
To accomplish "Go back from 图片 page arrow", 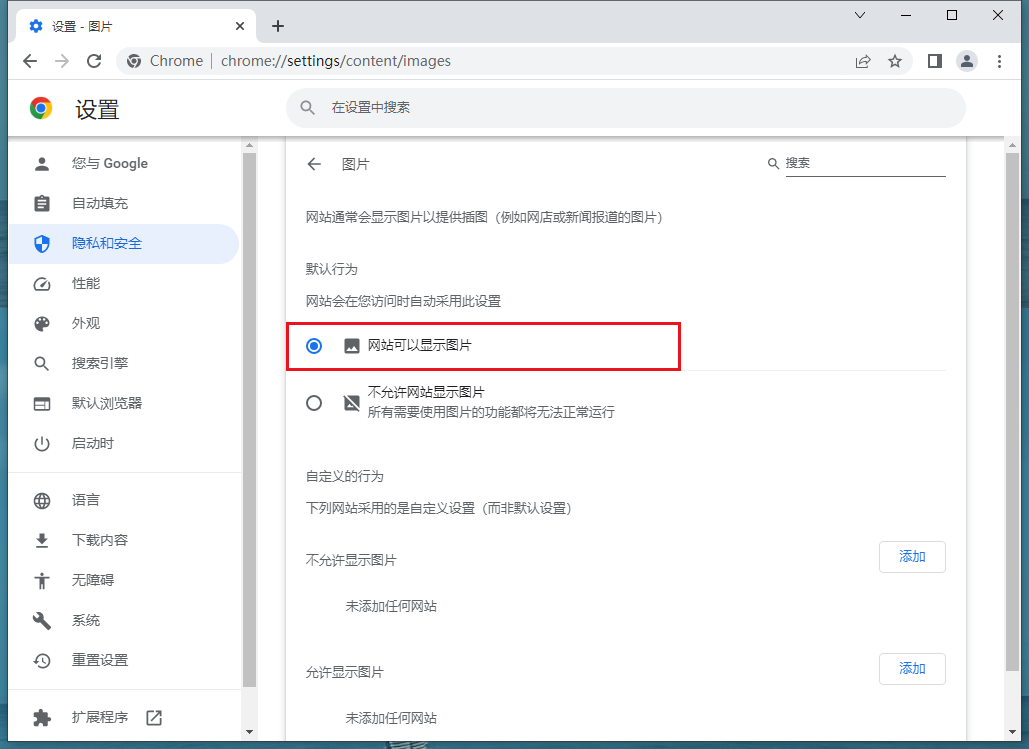I will point(314,164).
